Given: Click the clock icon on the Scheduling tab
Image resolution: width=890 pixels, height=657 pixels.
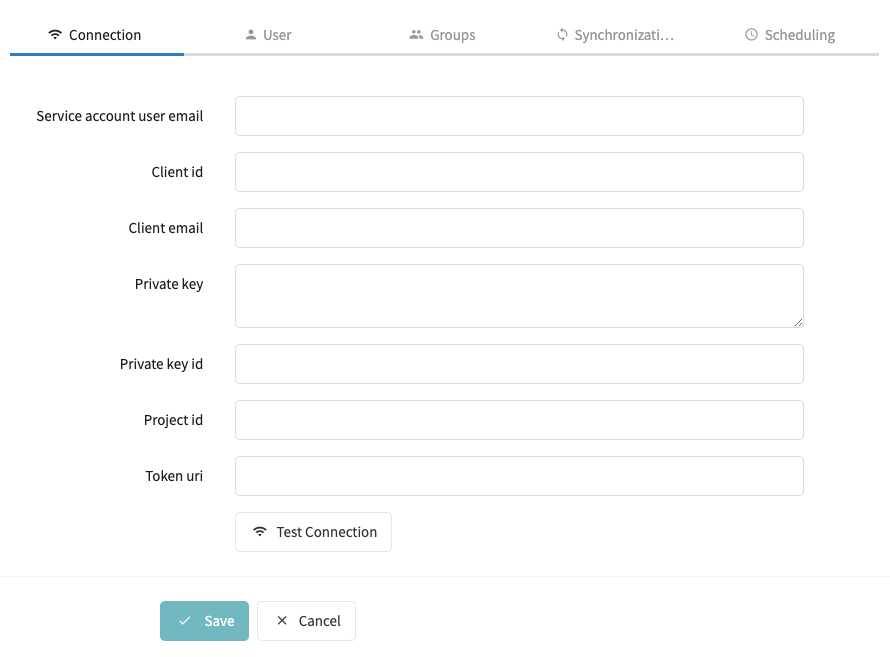Looking at the screenshot, I should [x=751, y=35].
